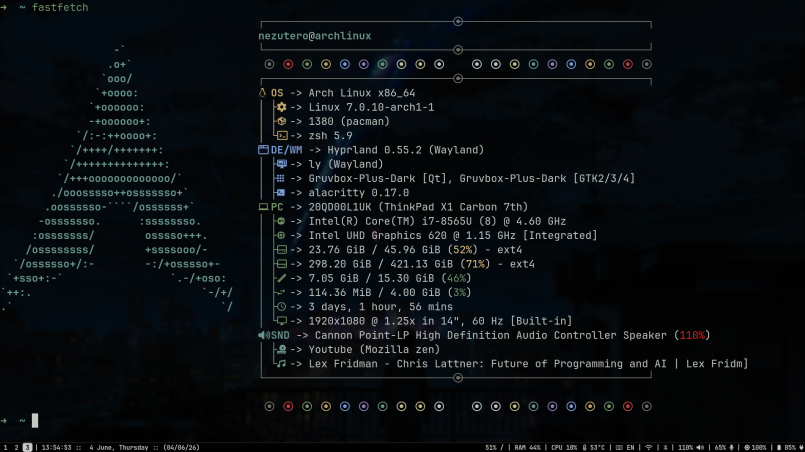The image size is (805, 452).
Task: Click the 'fastfetch' command text
Action: click(x=60, y=7)
